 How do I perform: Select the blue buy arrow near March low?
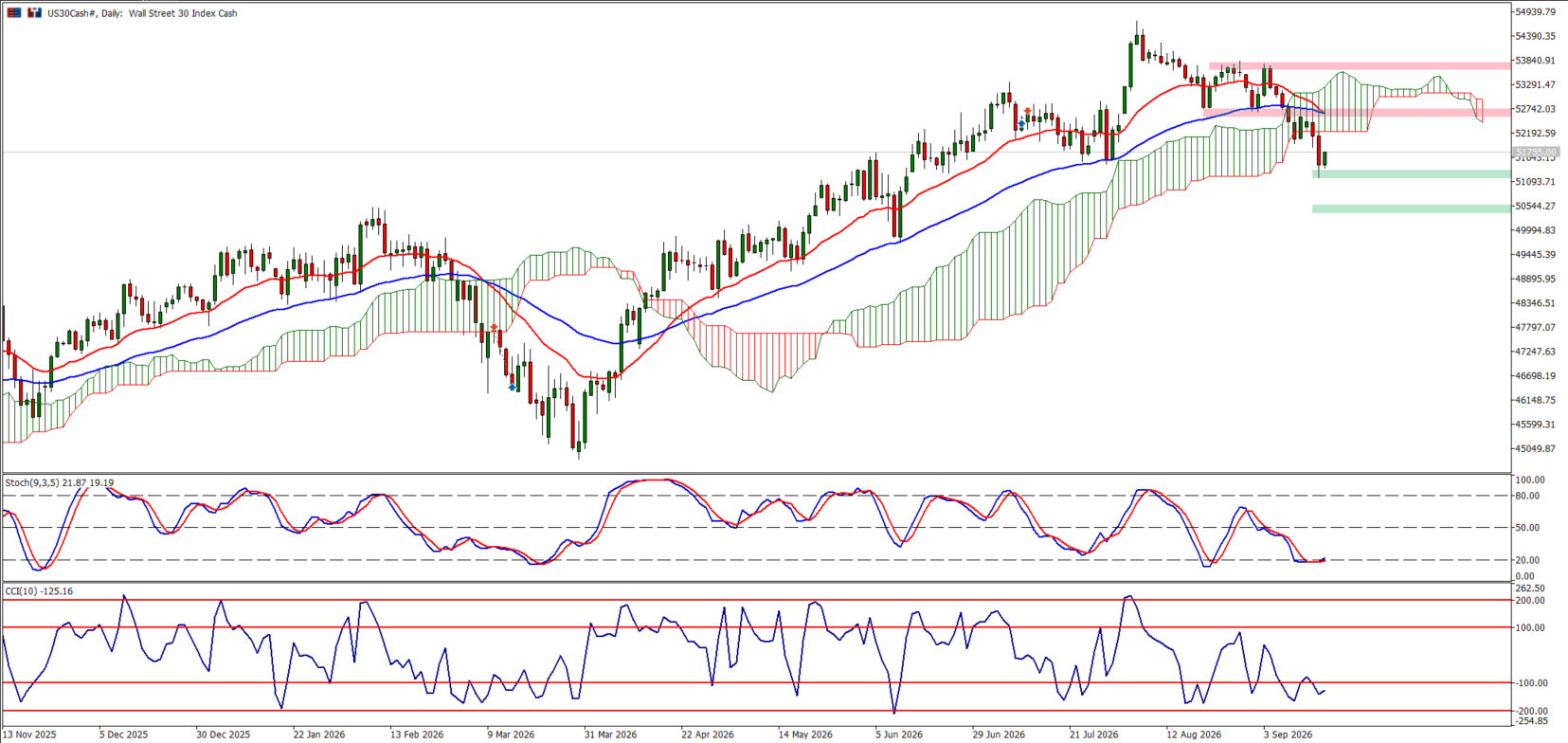(513, 387)
